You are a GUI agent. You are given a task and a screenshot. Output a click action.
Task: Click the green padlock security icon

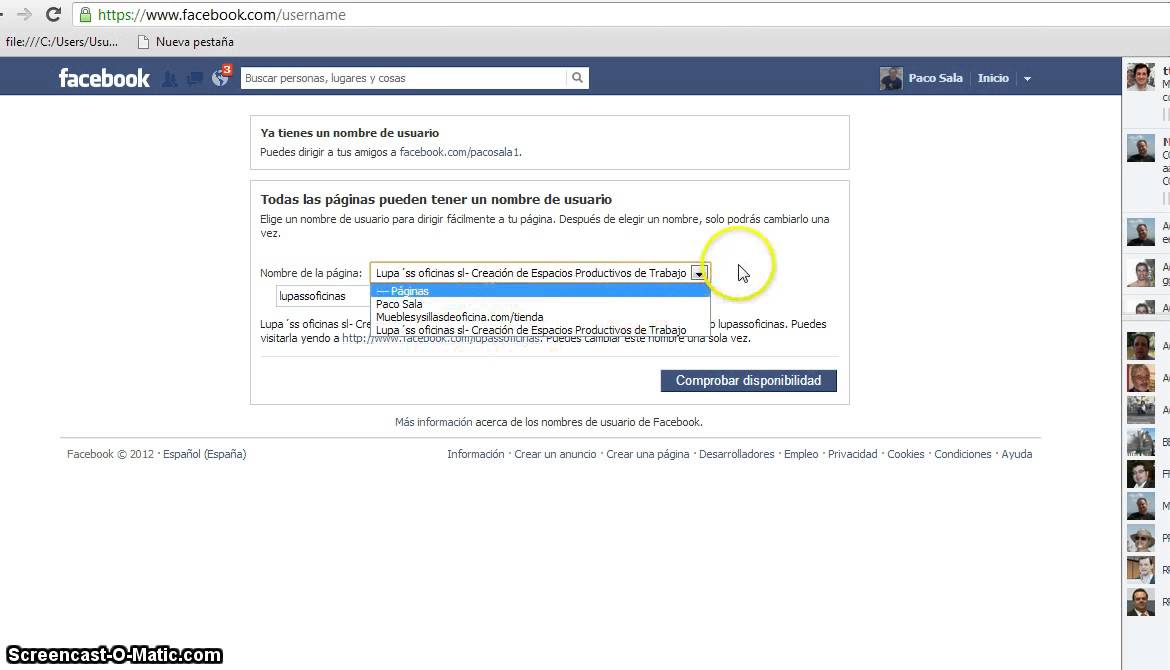click(x=85, y=14)
